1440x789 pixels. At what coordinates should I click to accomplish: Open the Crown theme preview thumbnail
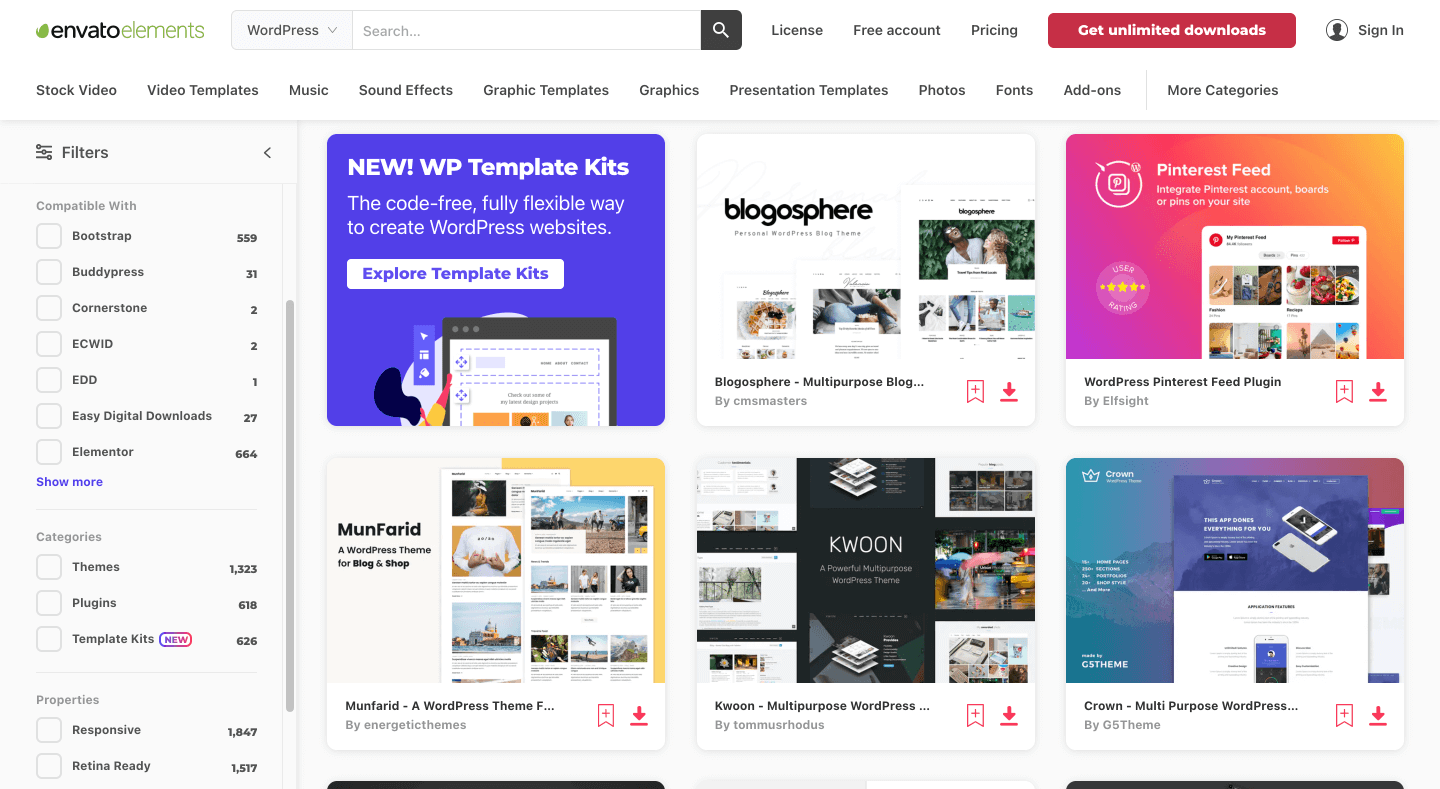tap(1235, 570)
